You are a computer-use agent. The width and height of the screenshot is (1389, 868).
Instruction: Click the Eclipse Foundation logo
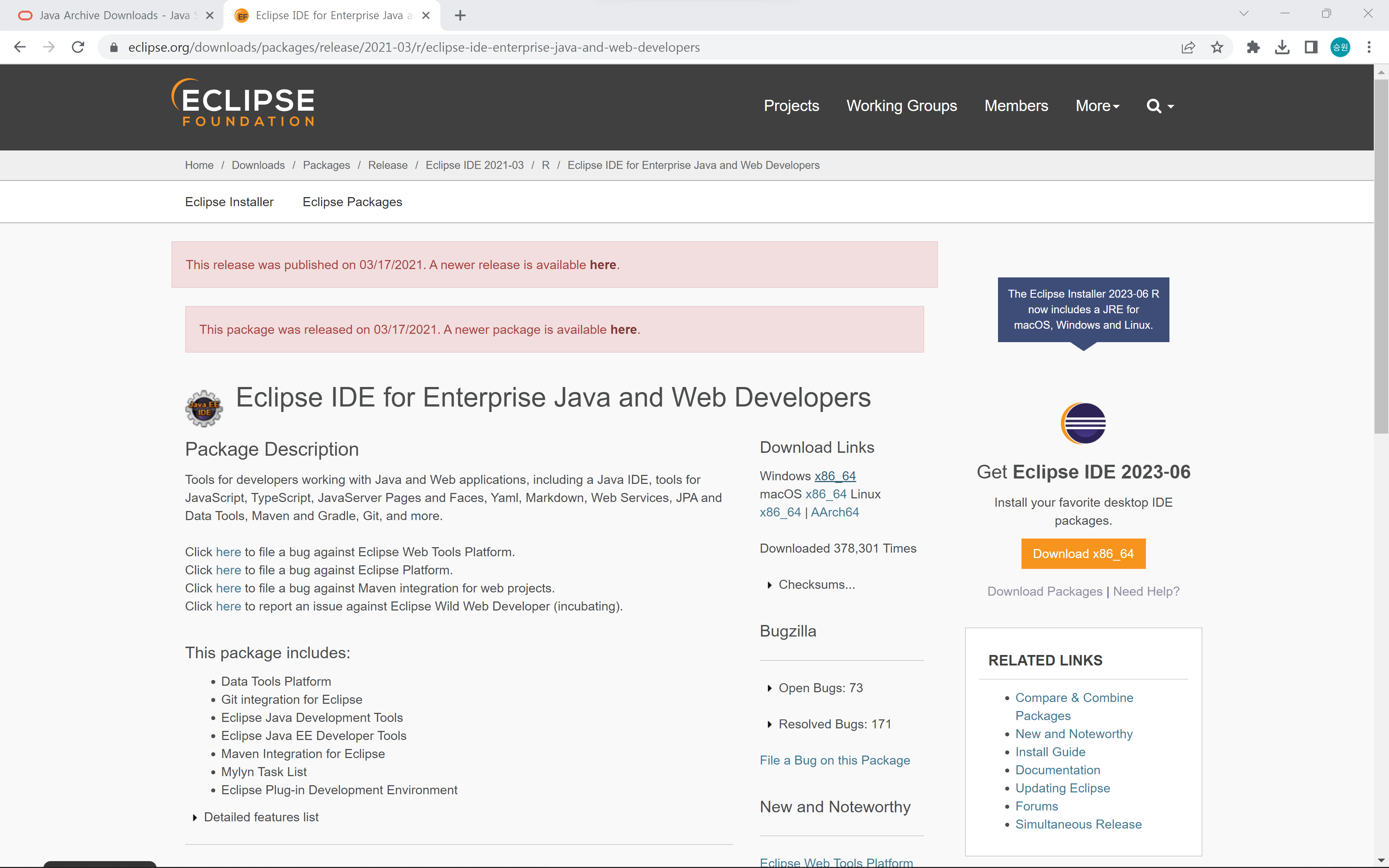(x=243, y=103)
